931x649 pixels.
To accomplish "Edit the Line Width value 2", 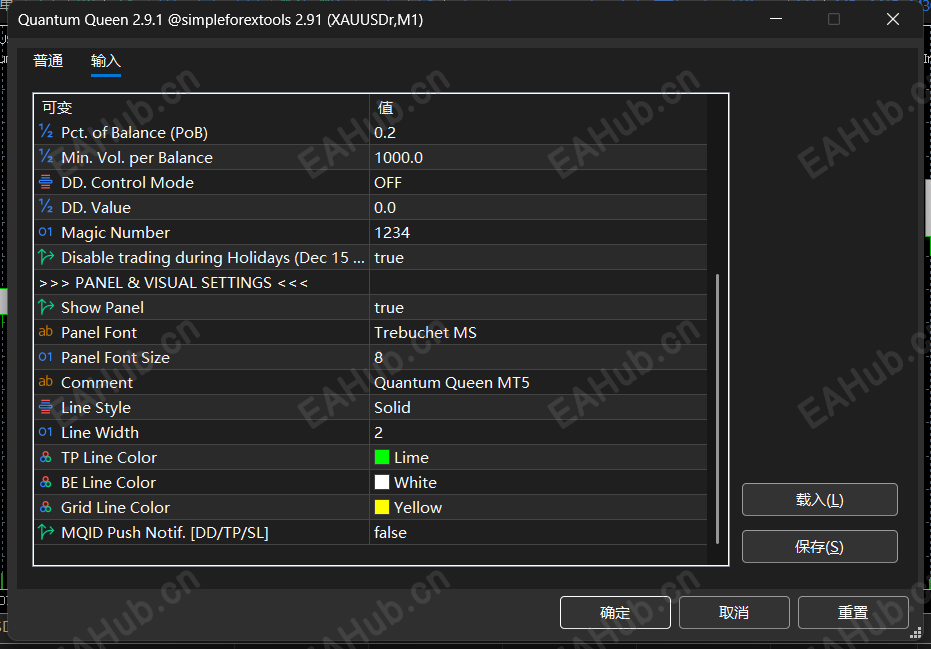I will click(x=538, y=432).
